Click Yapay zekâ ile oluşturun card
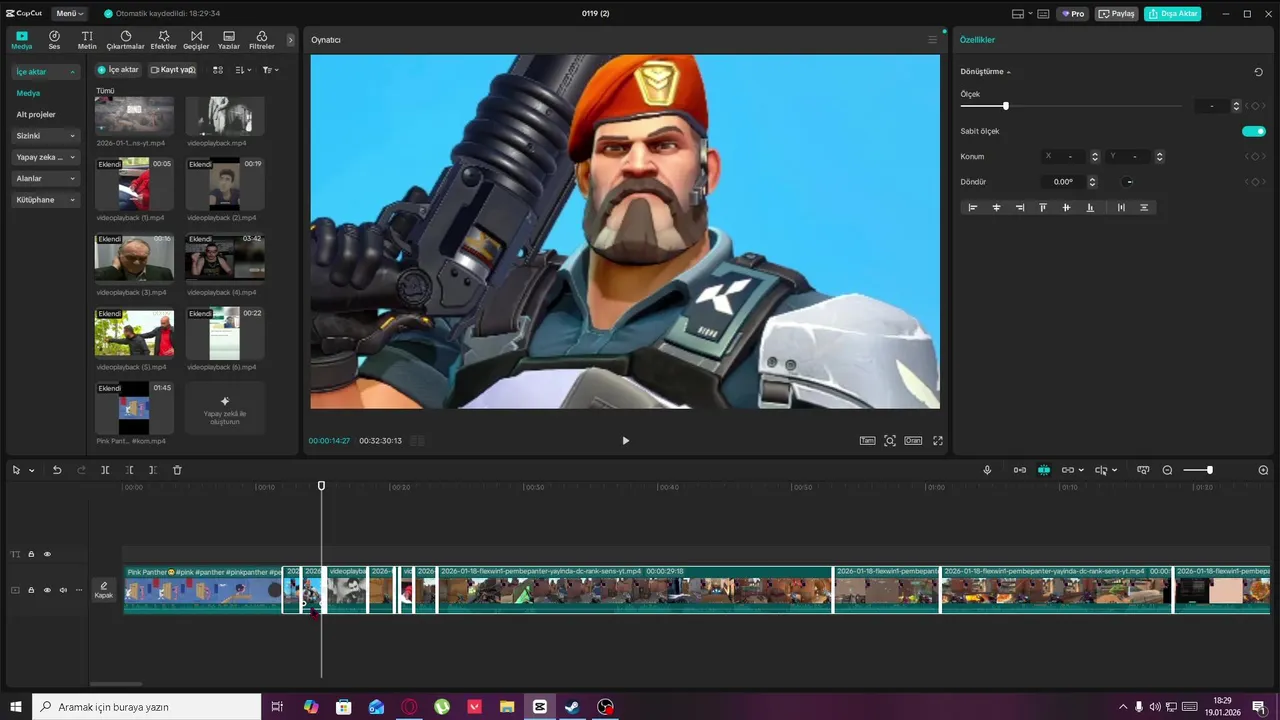This screenshot has width=1280, height=720. pos(225,407)
